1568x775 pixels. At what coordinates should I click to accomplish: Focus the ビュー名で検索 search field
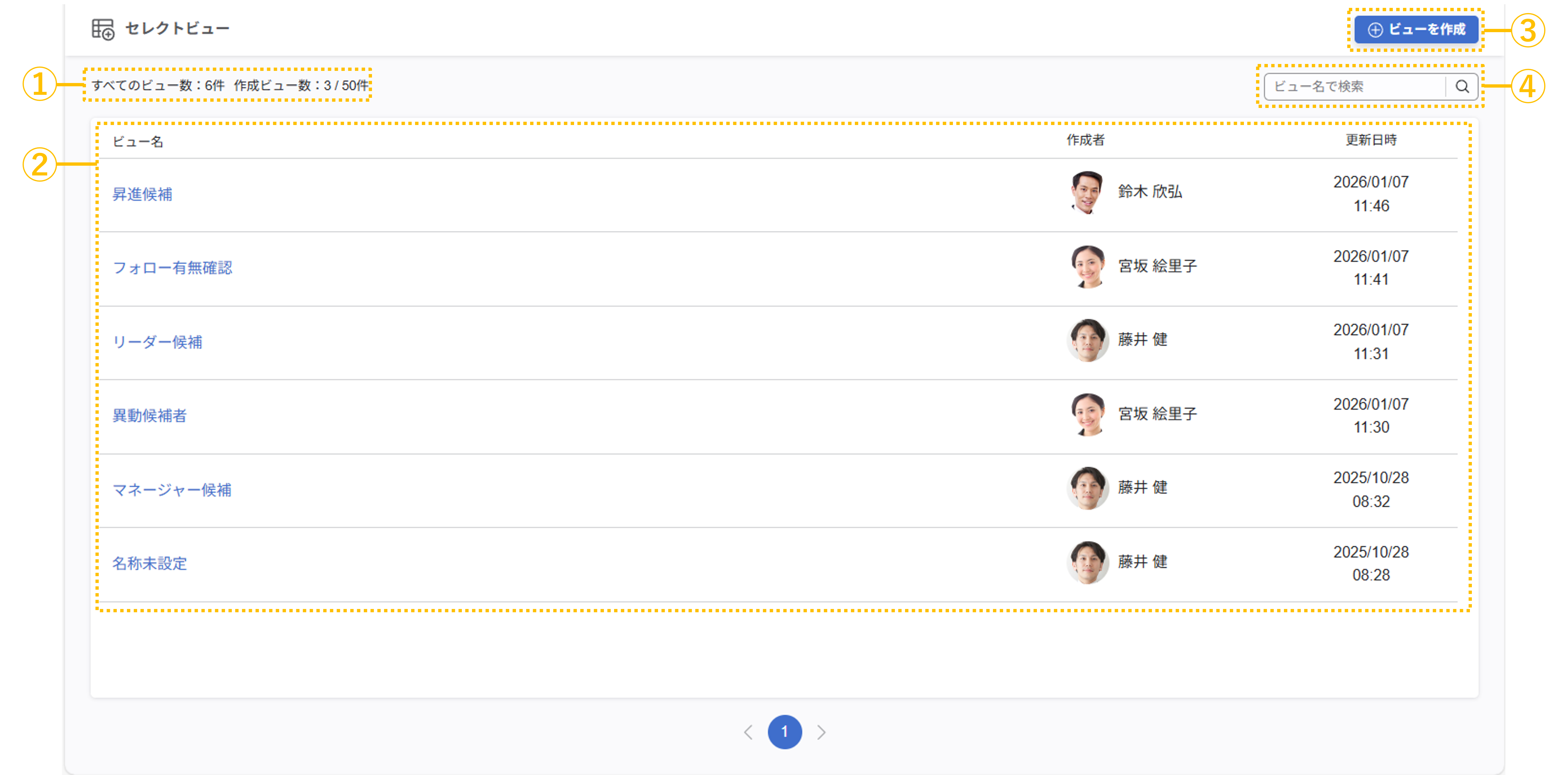[x=1355, y=86]
